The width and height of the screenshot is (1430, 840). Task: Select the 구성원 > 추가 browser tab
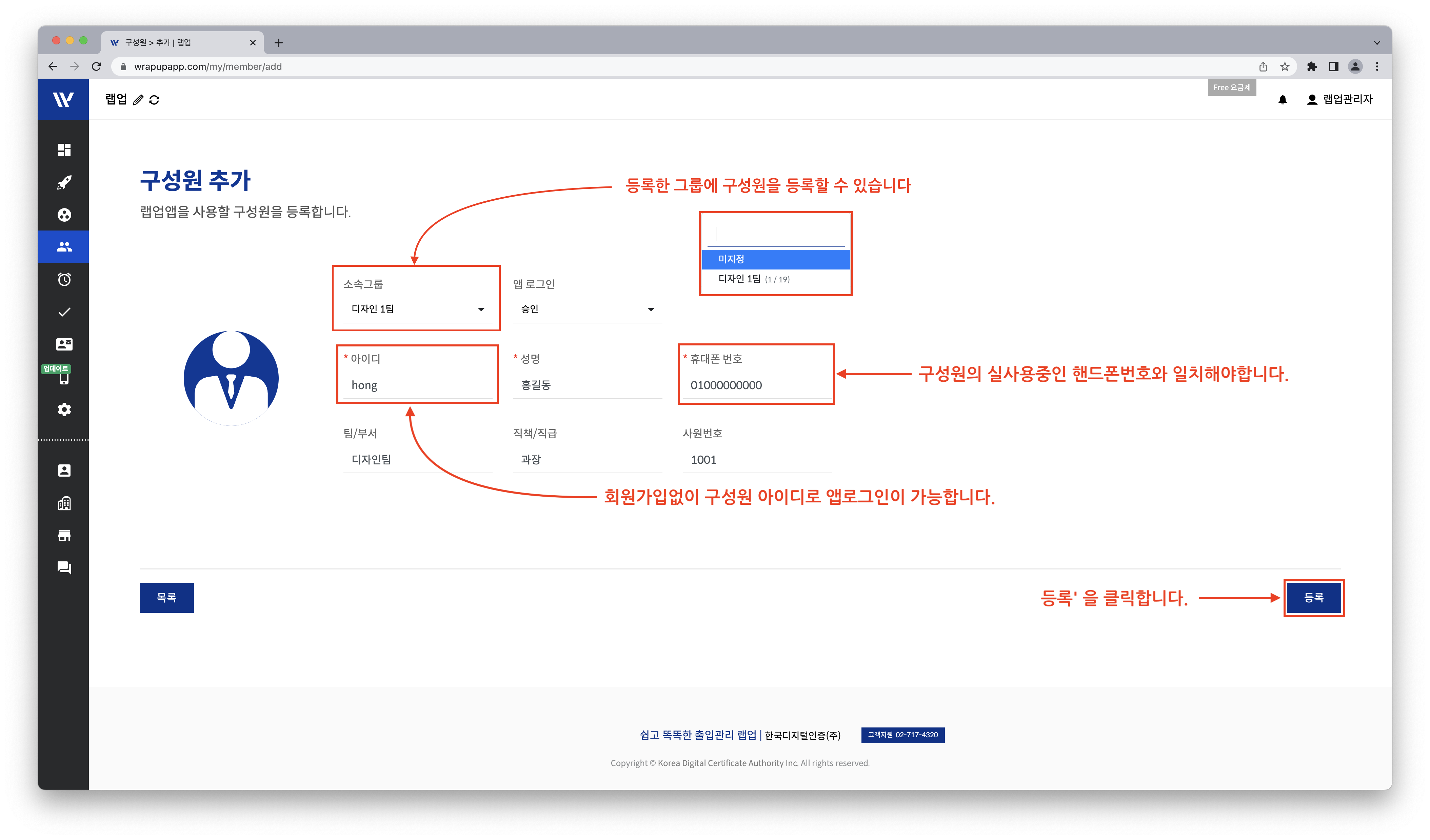coord(182,43)
